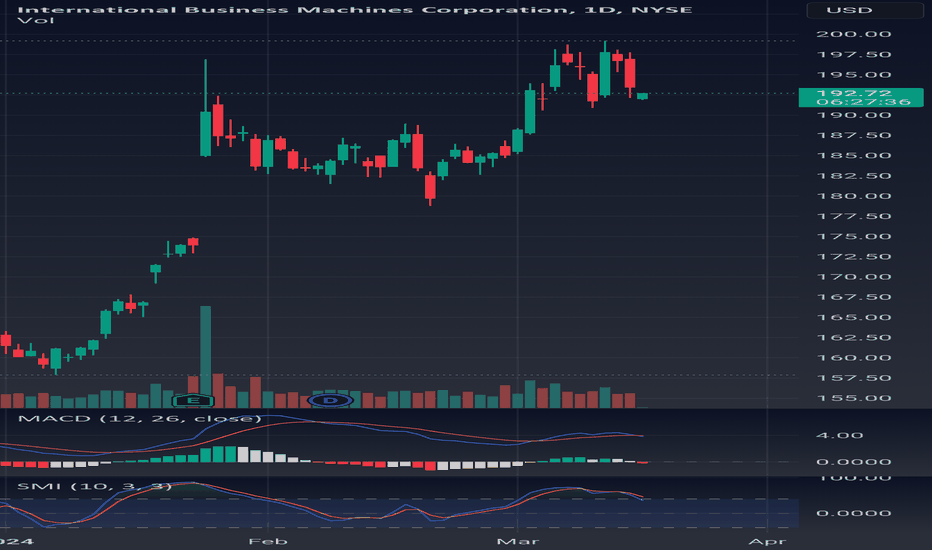The width and height of the screenshot is (932, 550).
Task: Select the MACD (12, 26, close) label
Action: (139, 419)
